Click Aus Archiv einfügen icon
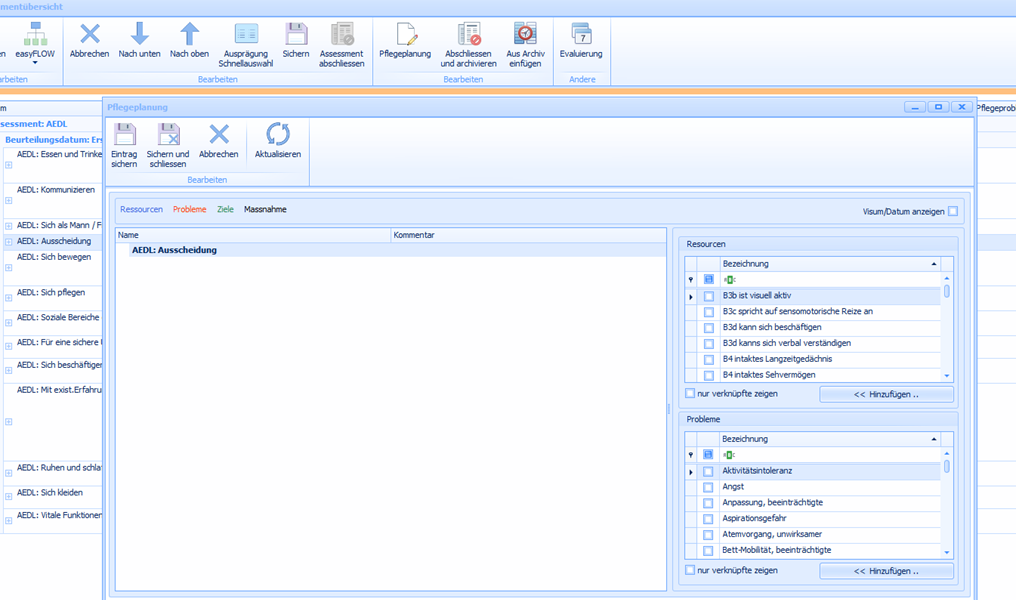Image resolution: width=1016 pixels, height=600 pixels. click(x=524, y=35)
